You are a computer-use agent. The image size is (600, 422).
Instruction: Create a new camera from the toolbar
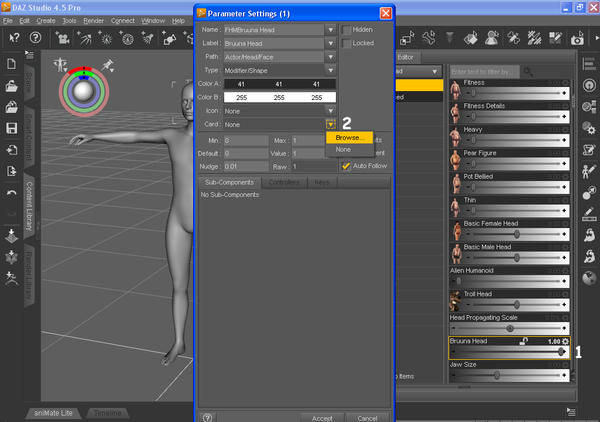tap(63, 38)
